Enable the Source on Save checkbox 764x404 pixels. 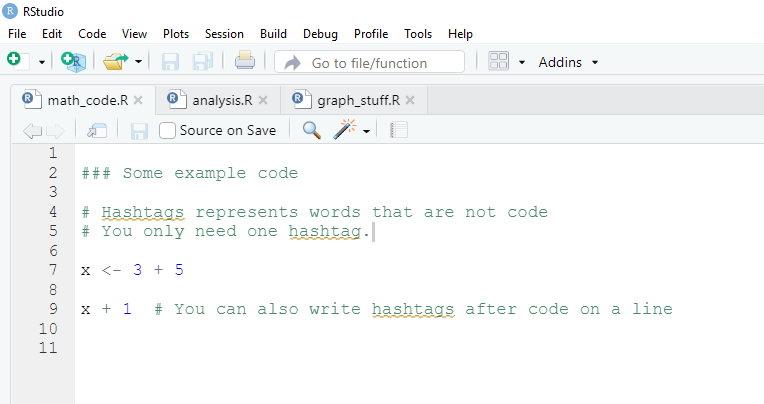(168, 130)
